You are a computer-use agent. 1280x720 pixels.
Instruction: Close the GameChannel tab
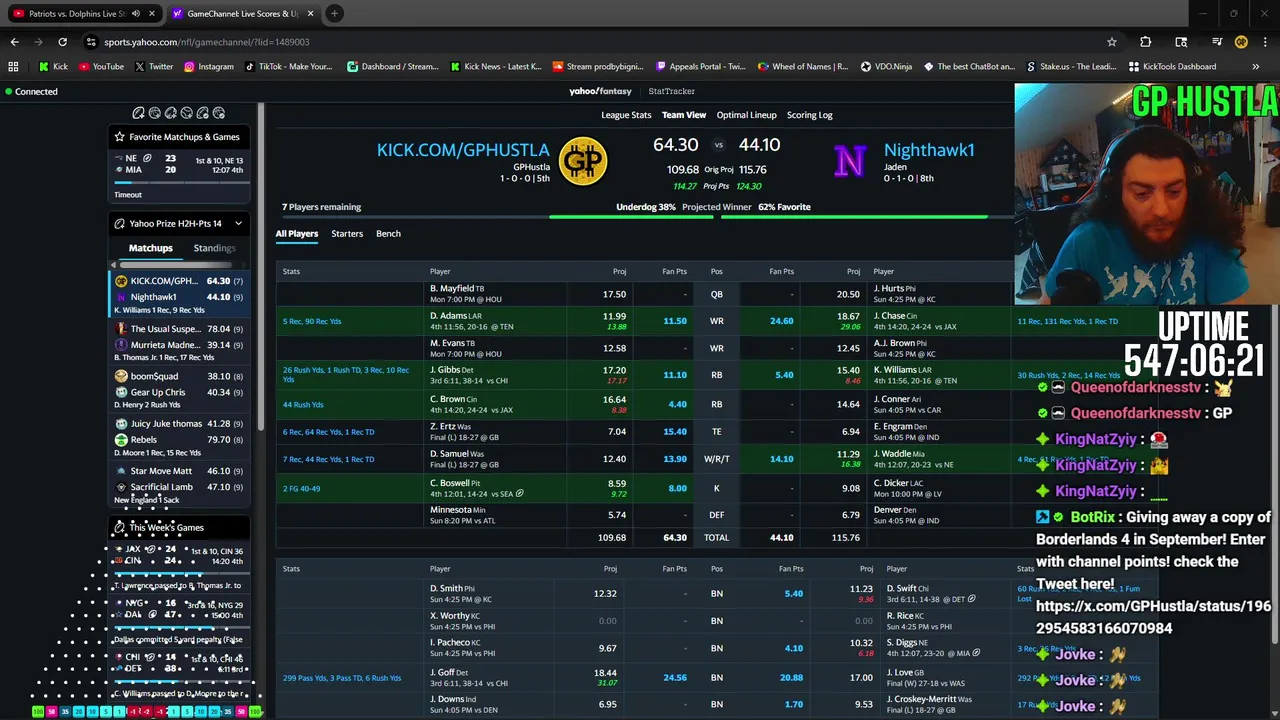(310, 14)
